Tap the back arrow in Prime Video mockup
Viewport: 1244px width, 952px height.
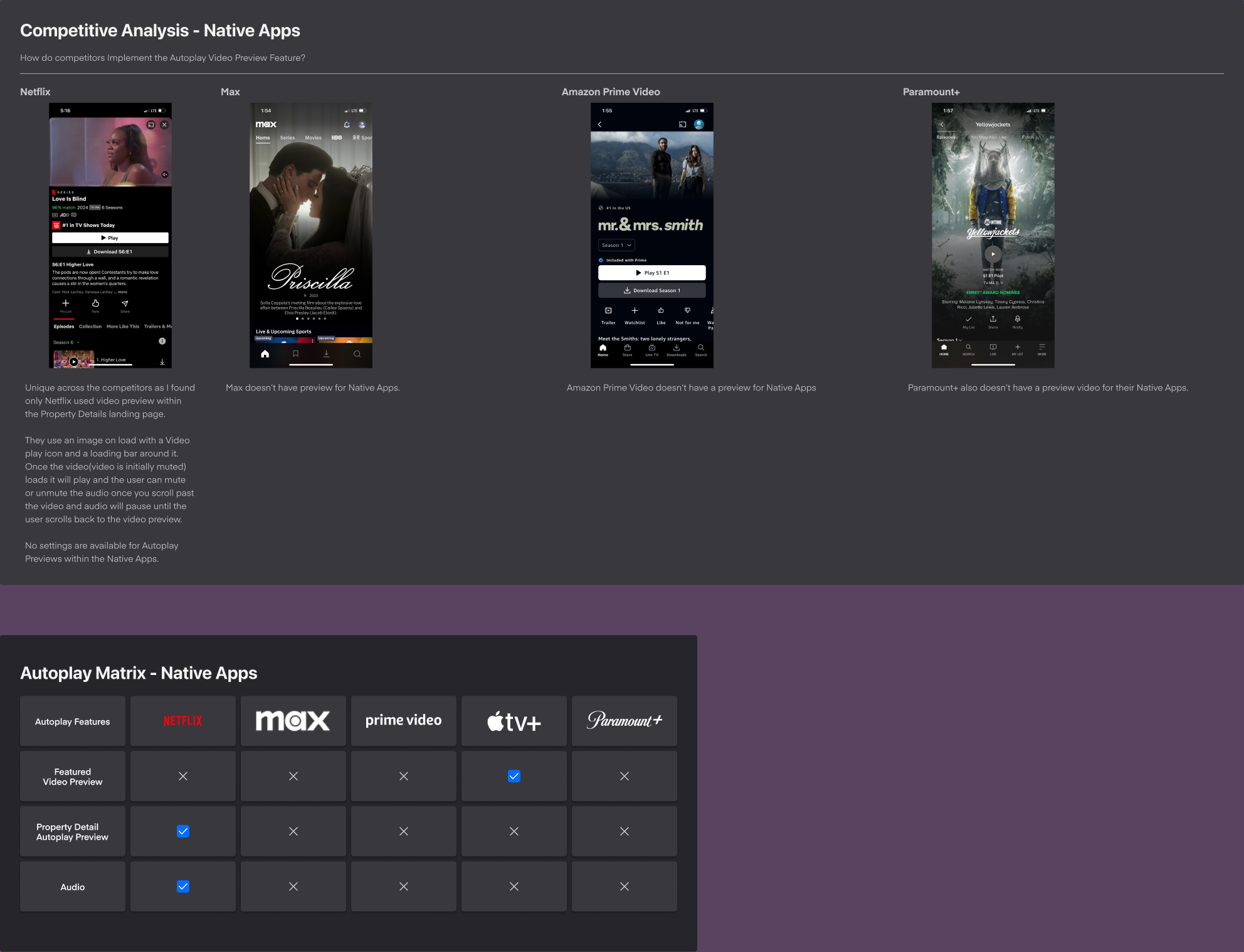(600, 125)
